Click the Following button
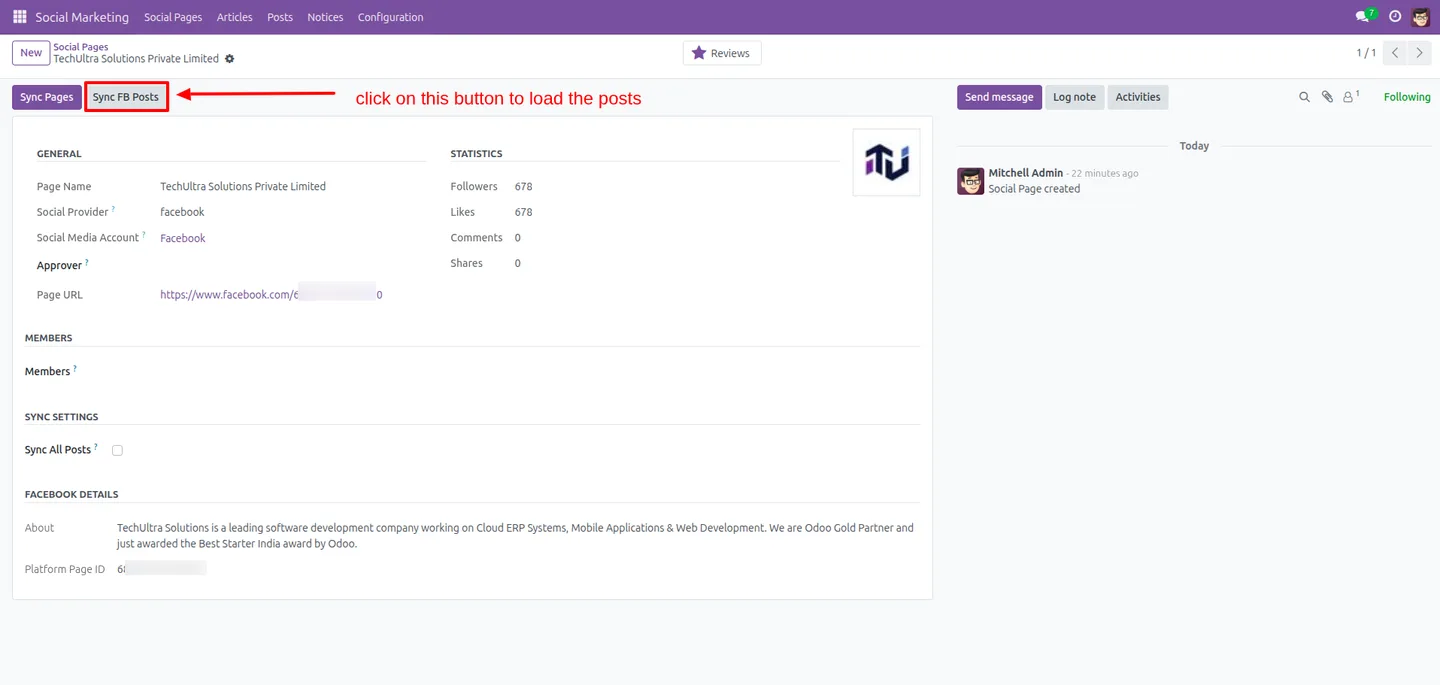Screen dimensions: 1440x685 click(1407, 97)
